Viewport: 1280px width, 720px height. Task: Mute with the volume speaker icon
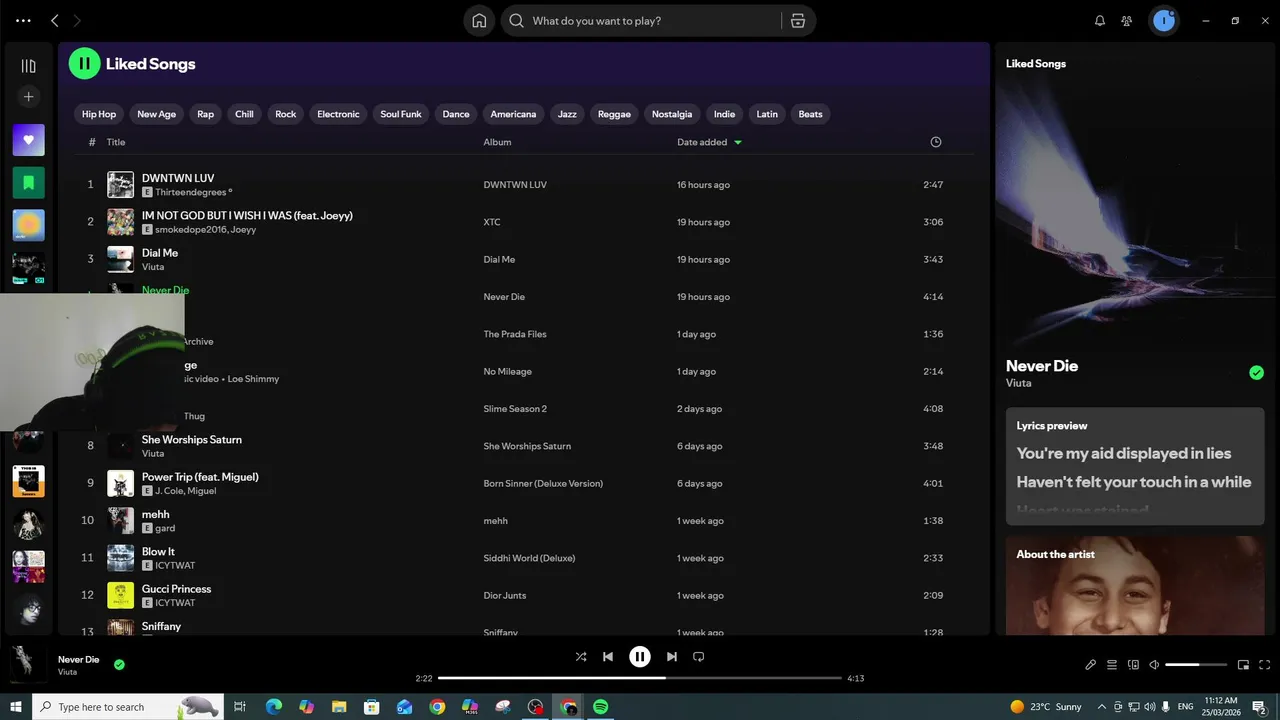pos(1154,665)
